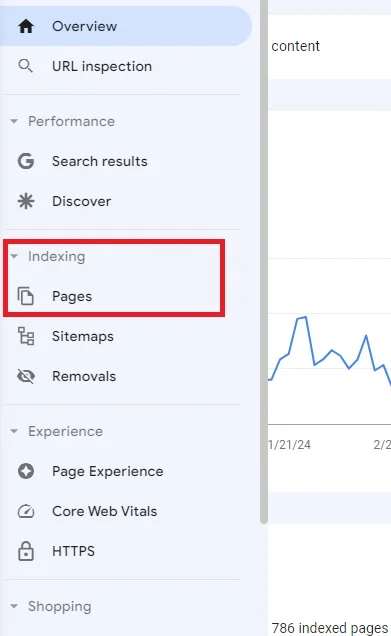391x636 pixels.
Task: Collapse the Shopping section arrow
Action: [x=14, y=606]
